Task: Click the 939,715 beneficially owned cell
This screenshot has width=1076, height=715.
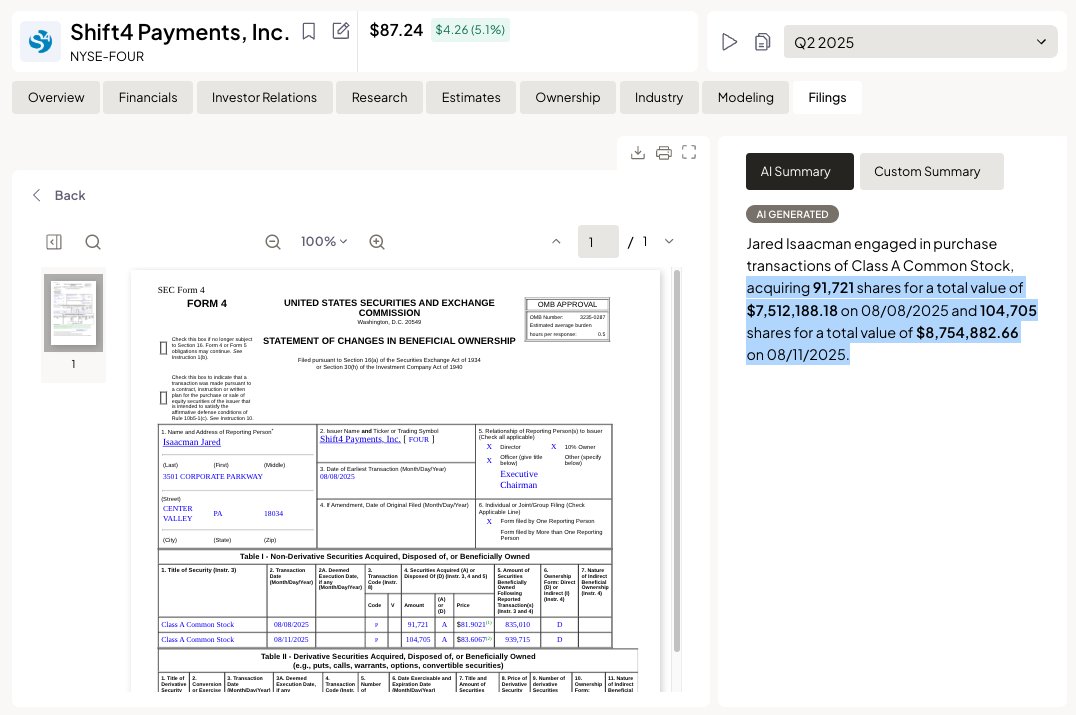Action: coord(517,640)
